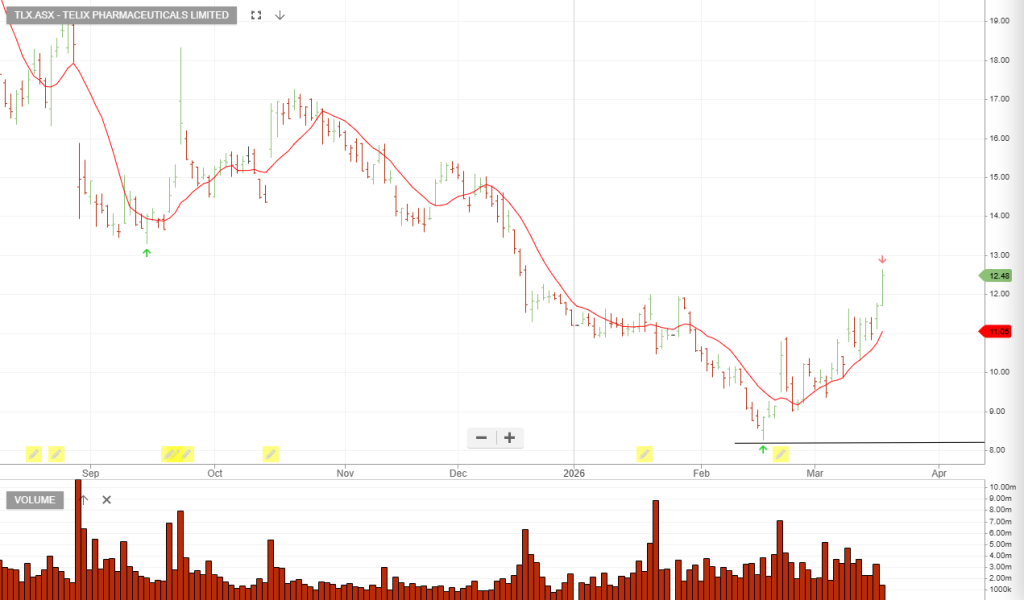Move the Volume panel up with the arrow

coord(84,499)
